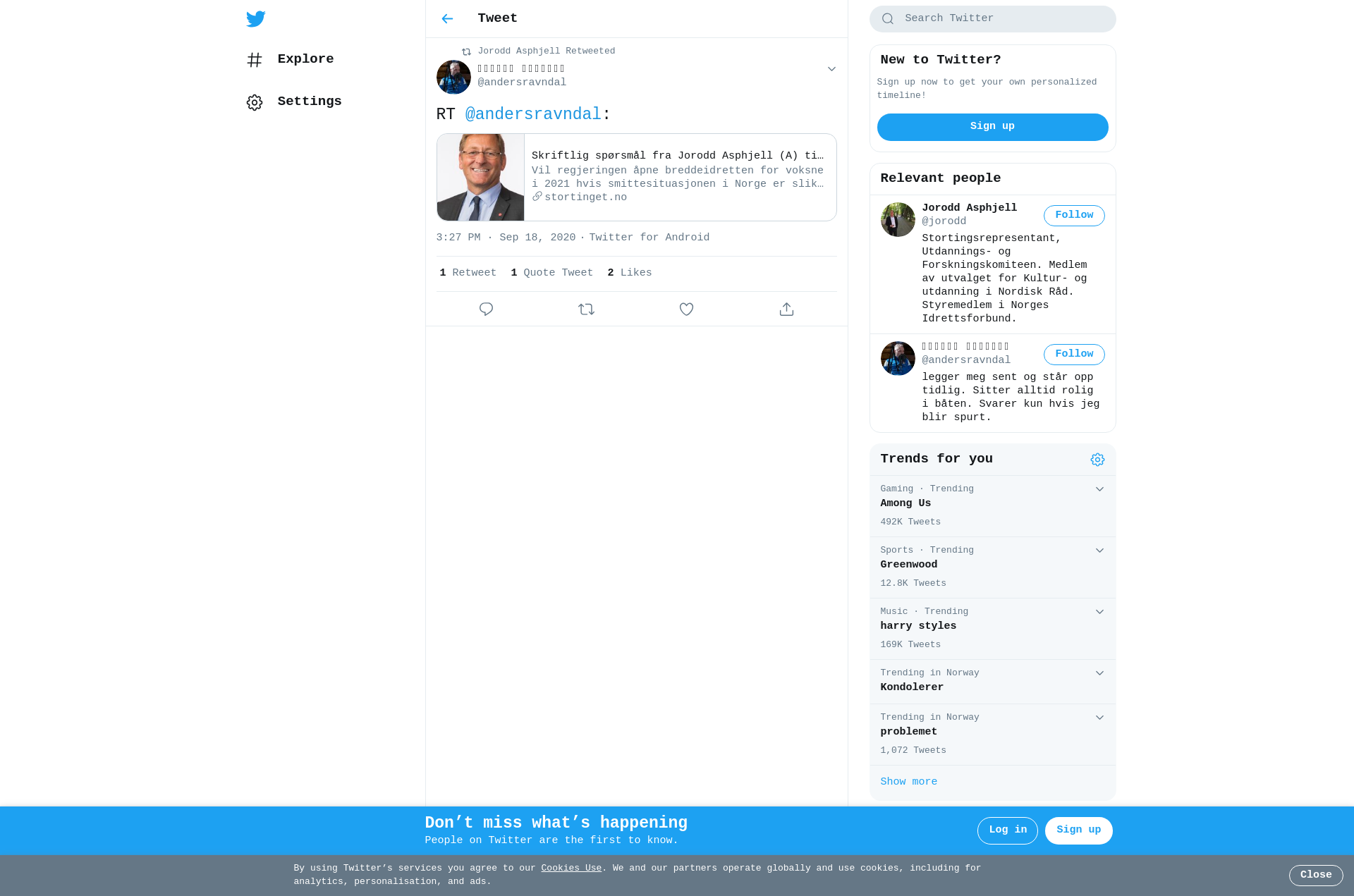Expand options for Greenwood trend
The height and width of the screenshot is (896, 1354).
1099,551
